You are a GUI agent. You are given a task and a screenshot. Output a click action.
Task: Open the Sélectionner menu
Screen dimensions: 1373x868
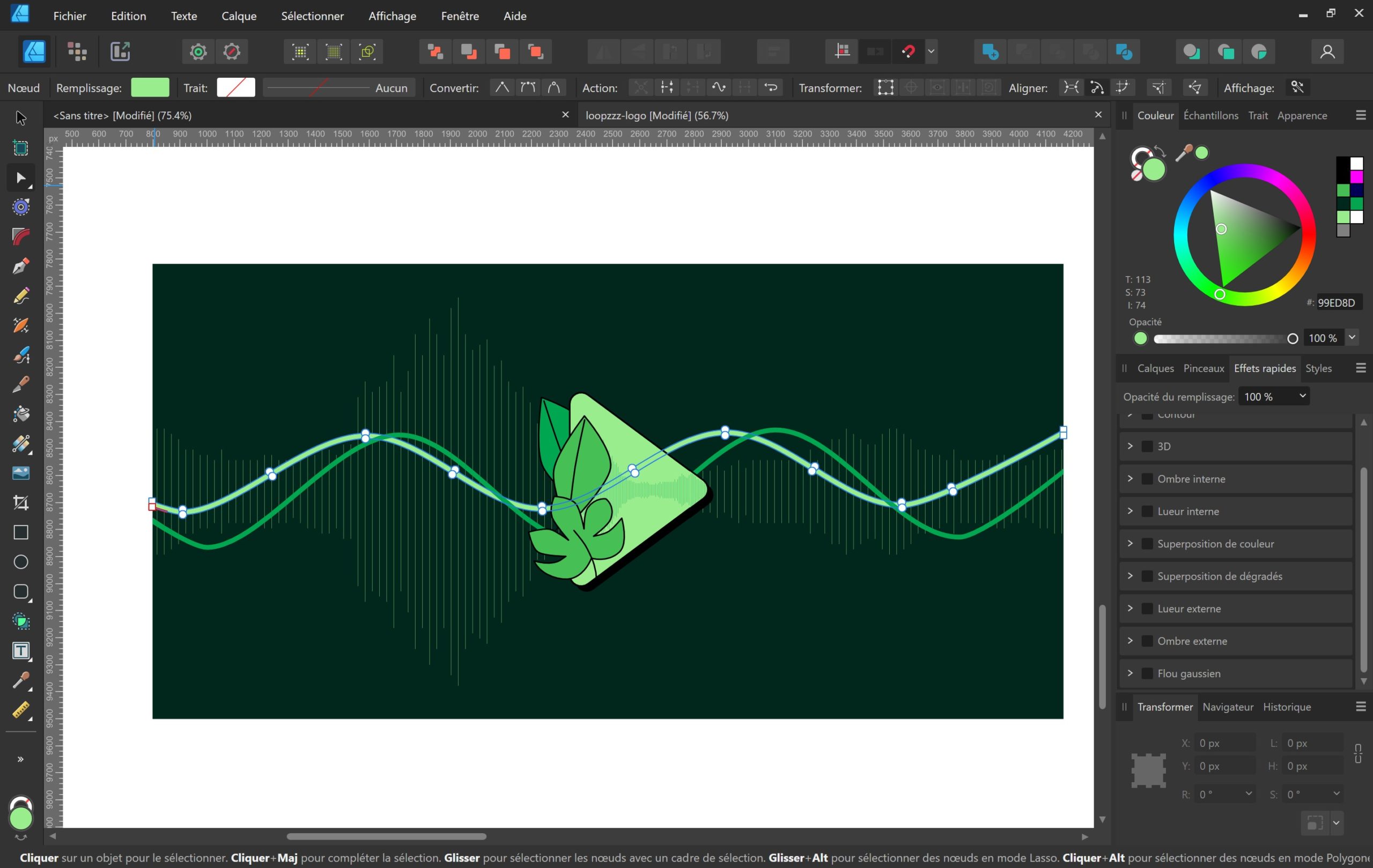point(313,16)
